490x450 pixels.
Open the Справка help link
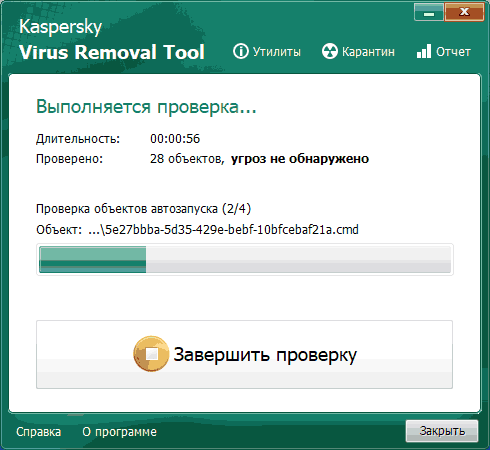(x=38, y=432)
